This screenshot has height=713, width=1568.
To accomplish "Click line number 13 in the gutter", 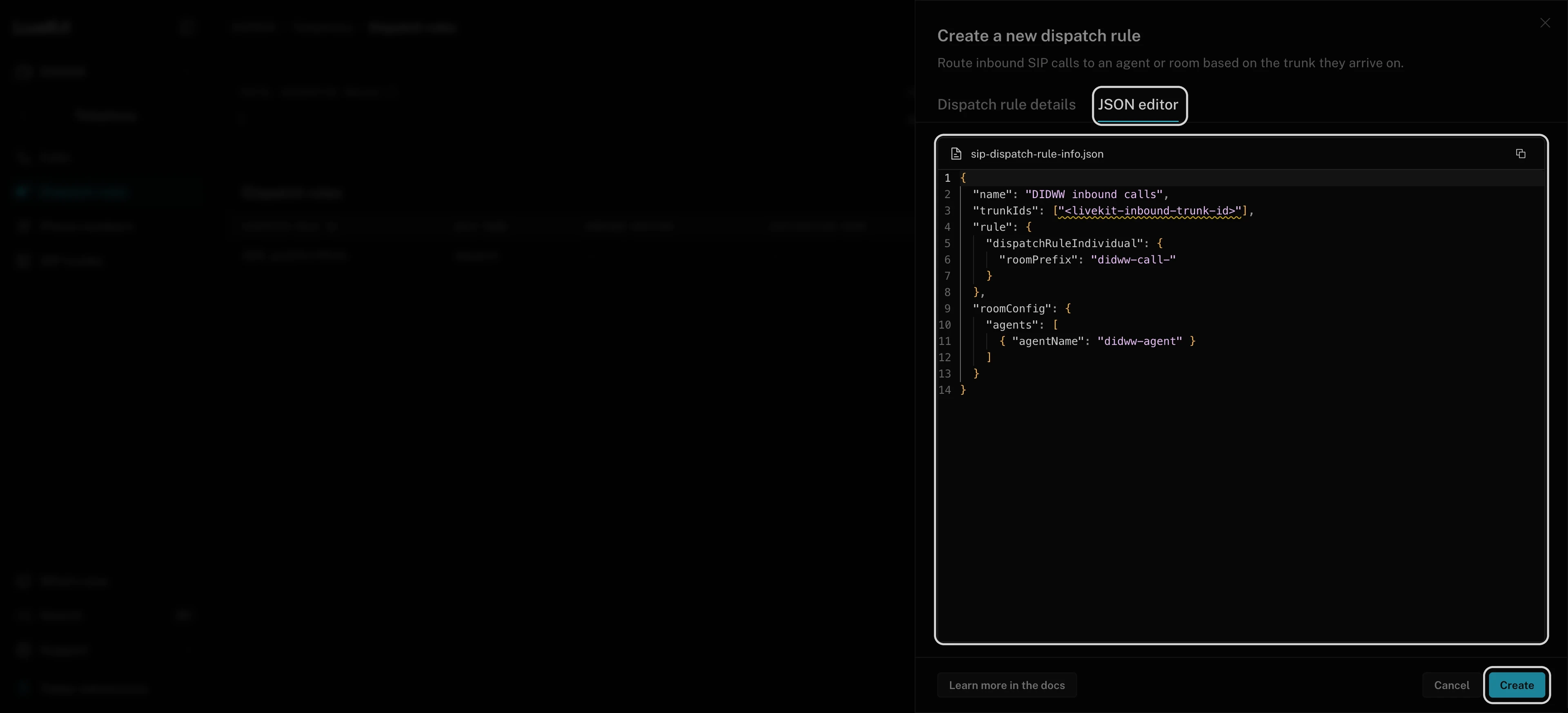I will [944, 374].
